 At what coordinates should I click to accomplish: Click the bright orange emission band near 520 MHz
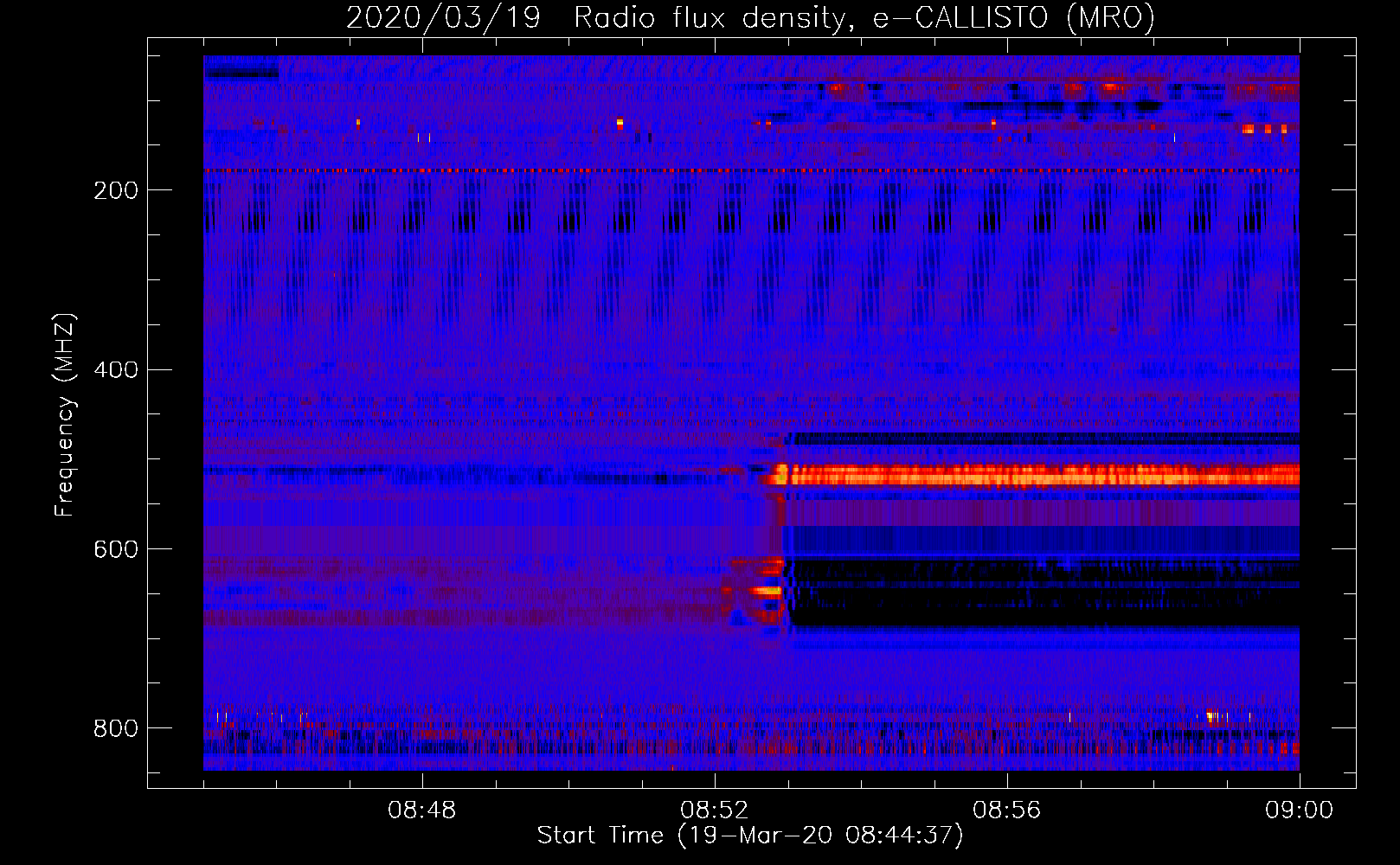pos(1036,475)
